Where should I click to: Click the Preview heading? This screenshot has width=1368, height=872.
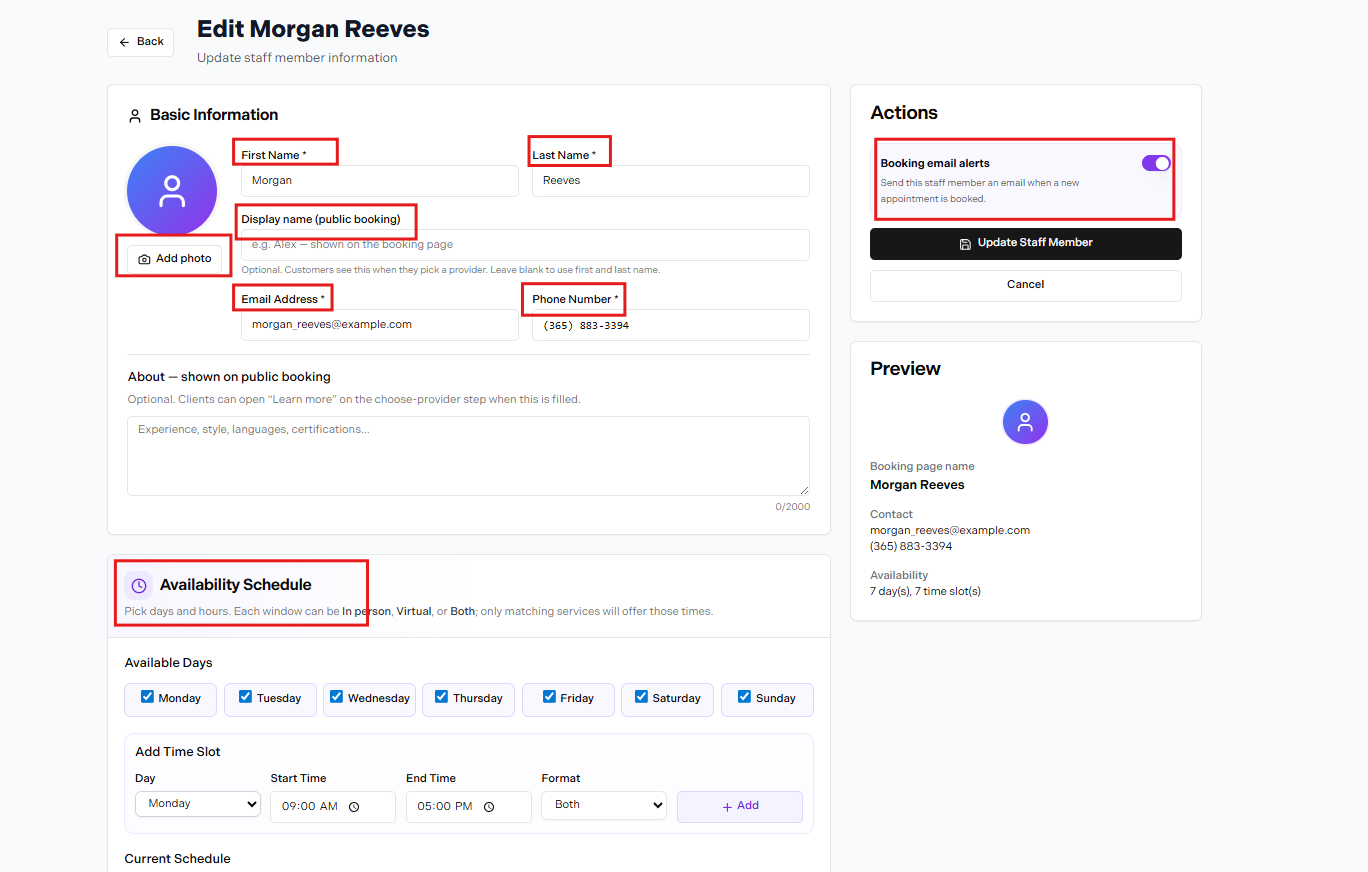click(x=905, y=369)
